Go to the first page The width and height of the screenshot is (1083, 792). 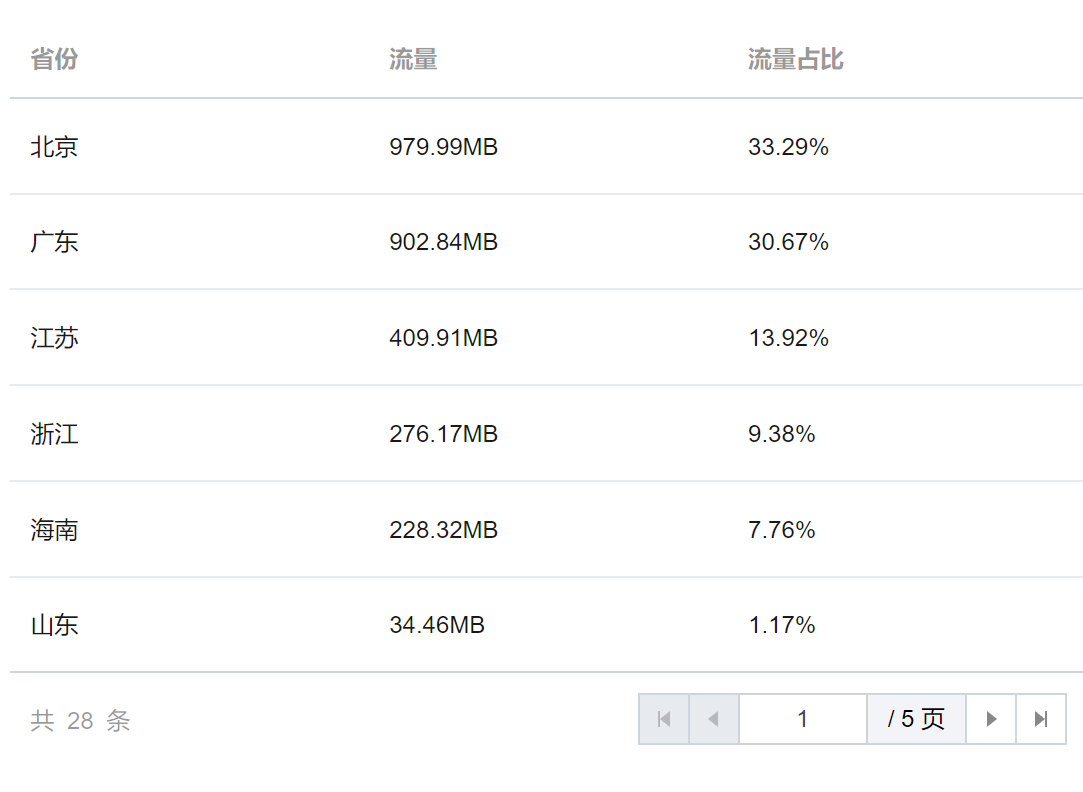664,719
